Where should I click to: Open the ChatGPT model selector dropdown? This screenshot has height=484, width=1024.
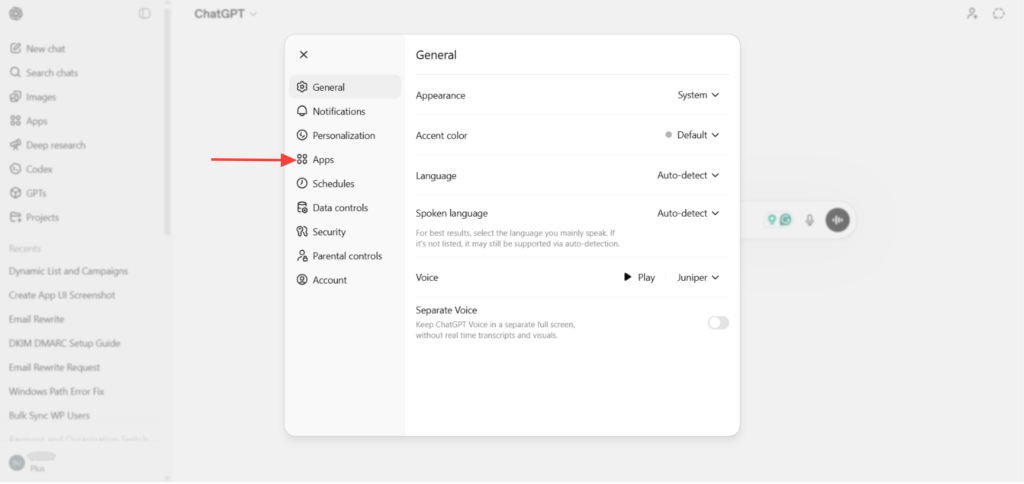point(225,14)
